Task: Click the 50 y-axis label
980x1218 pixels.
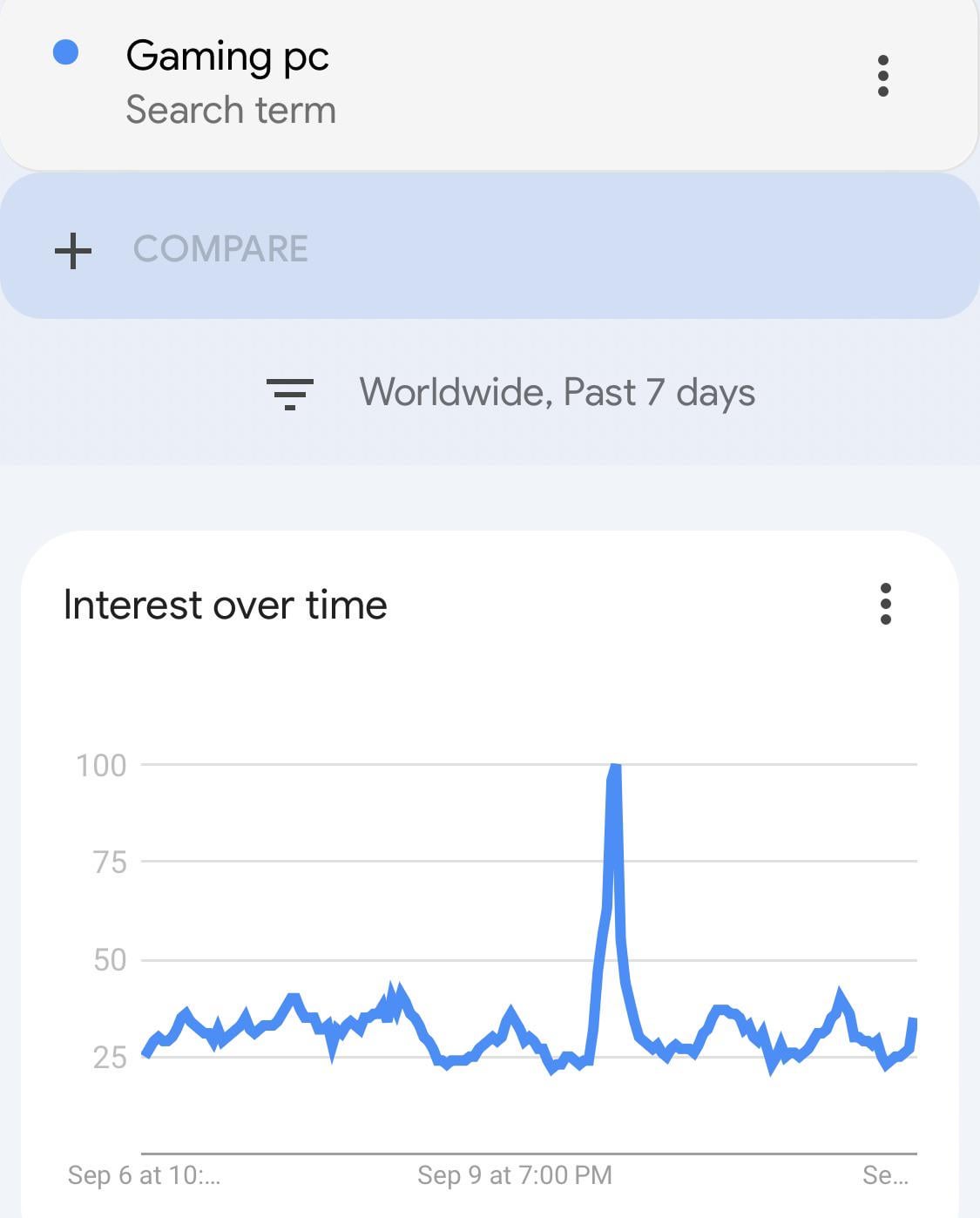Action: point(110,960)
